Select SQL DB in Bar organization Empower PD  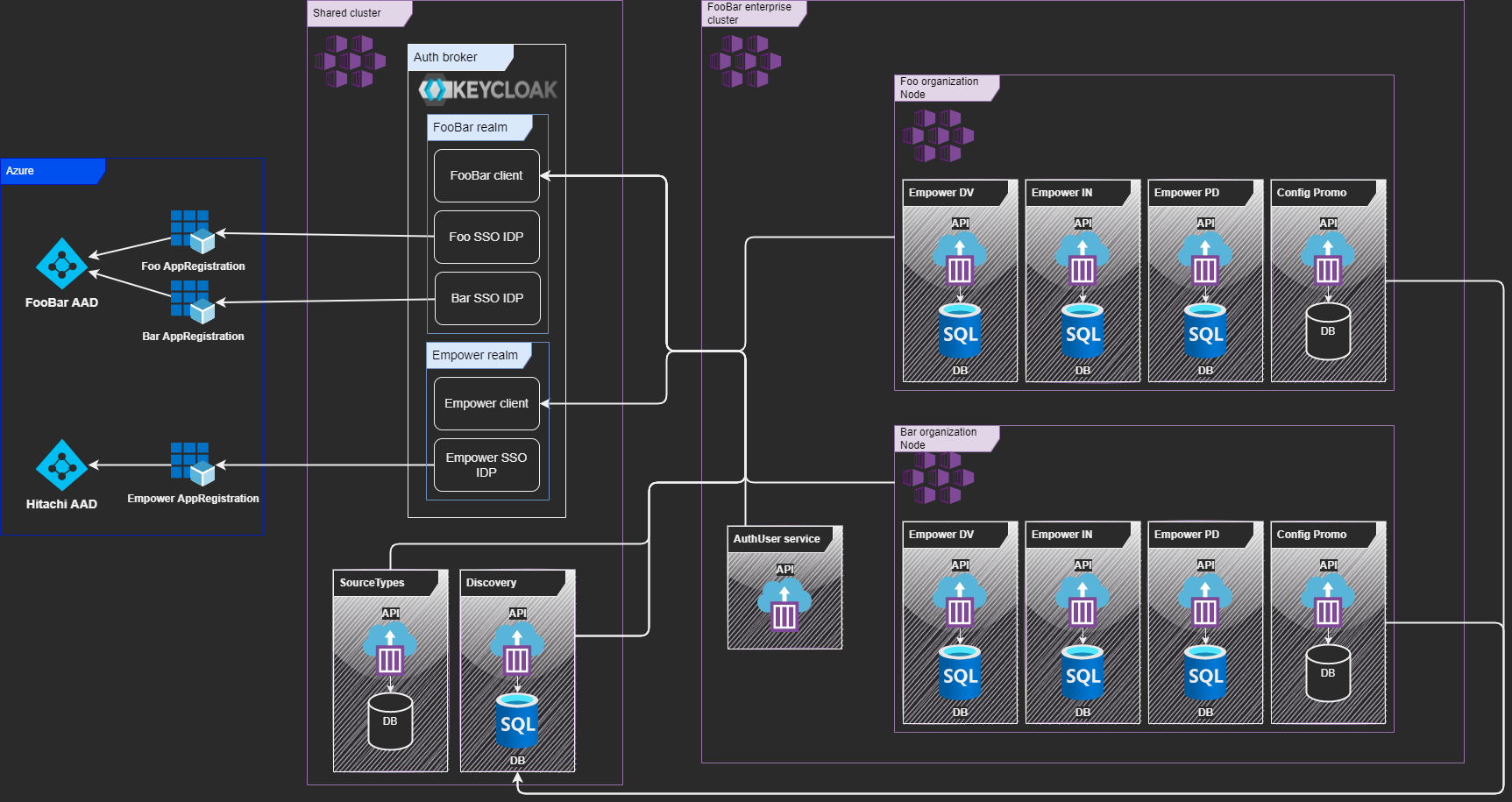[x=1205, y=672]
